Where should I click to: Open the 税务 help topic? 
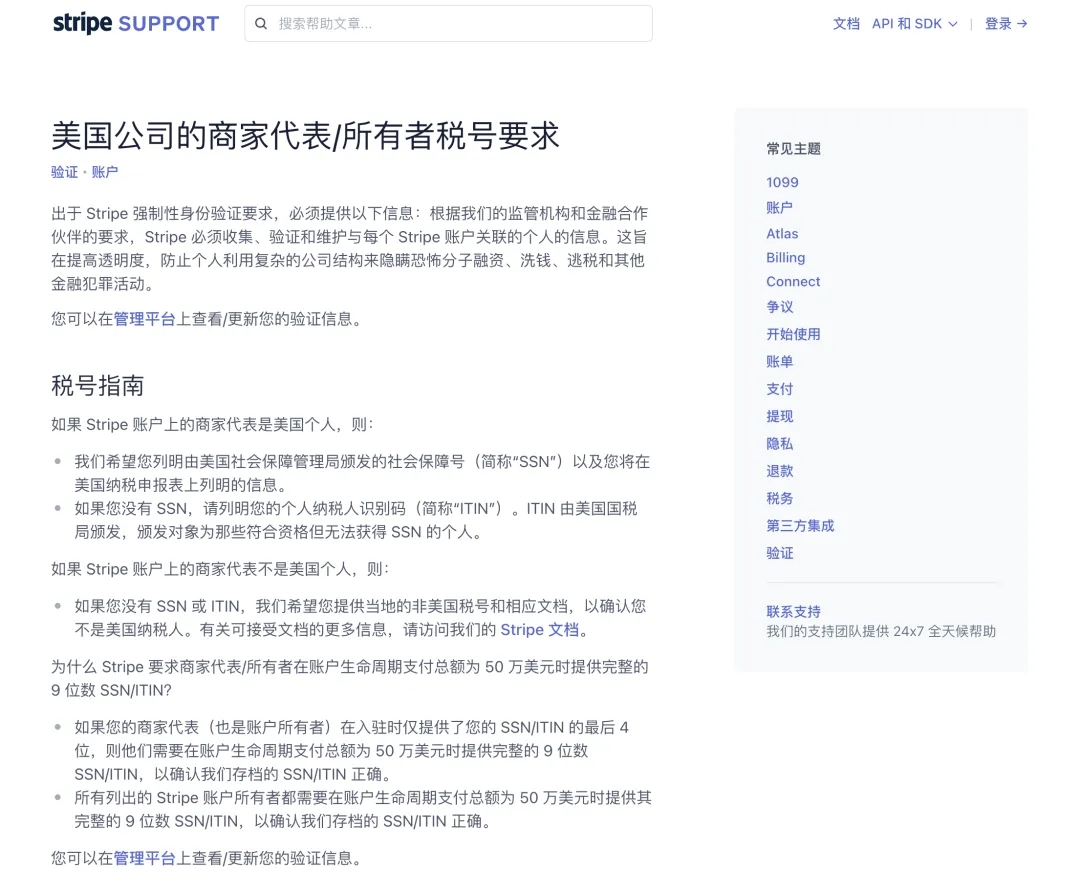(x=779, y=498)
